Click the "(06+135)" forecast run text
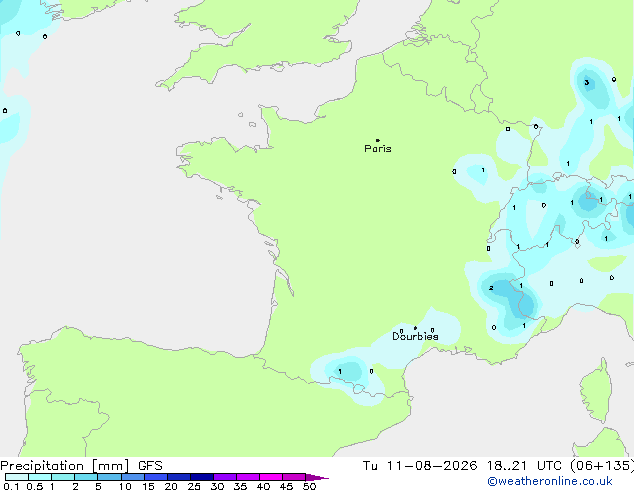634x490 pixels. coord(602,466)
